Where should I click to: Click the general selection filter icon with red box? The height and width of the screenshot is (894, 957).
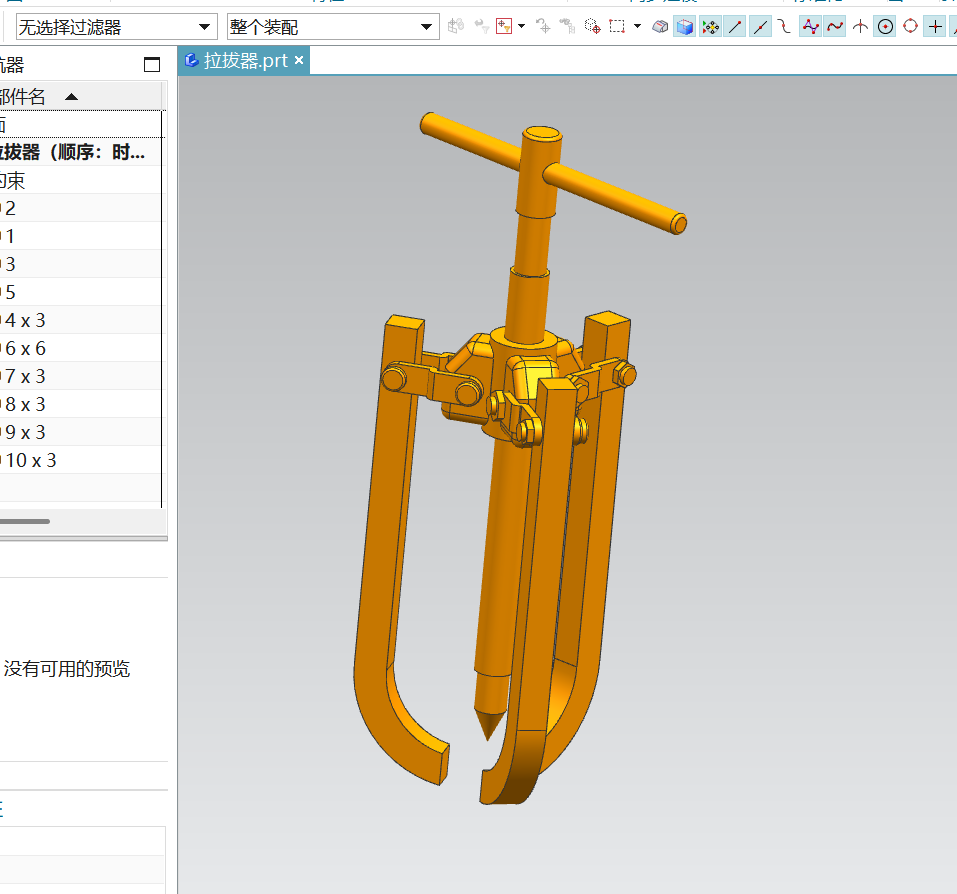(504, 27)
